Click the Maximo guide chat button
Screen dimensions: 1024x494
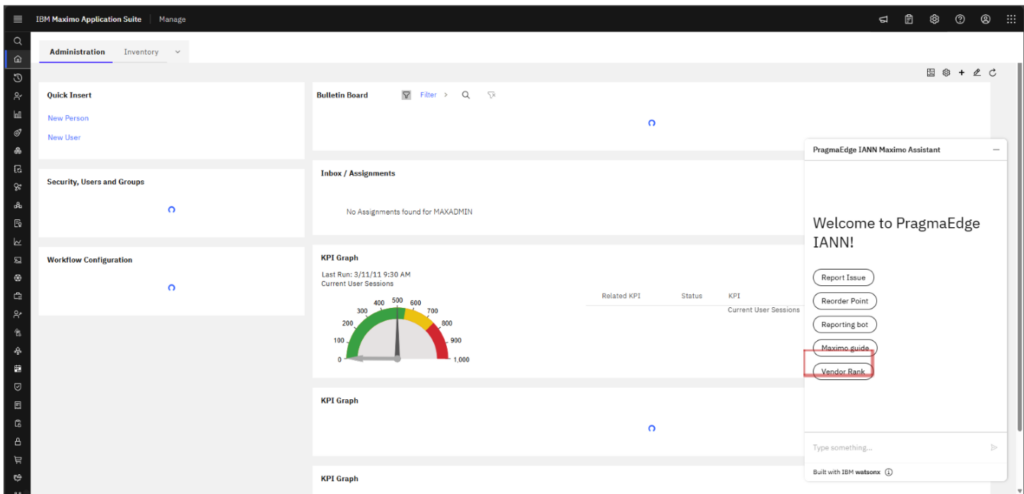click(x=845, y=348)
